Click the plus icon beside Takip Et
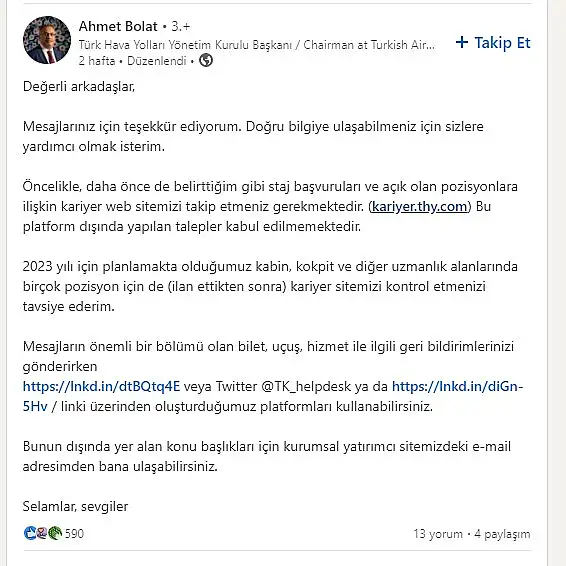Screen dimensions: 566x566 coord(462,43)
